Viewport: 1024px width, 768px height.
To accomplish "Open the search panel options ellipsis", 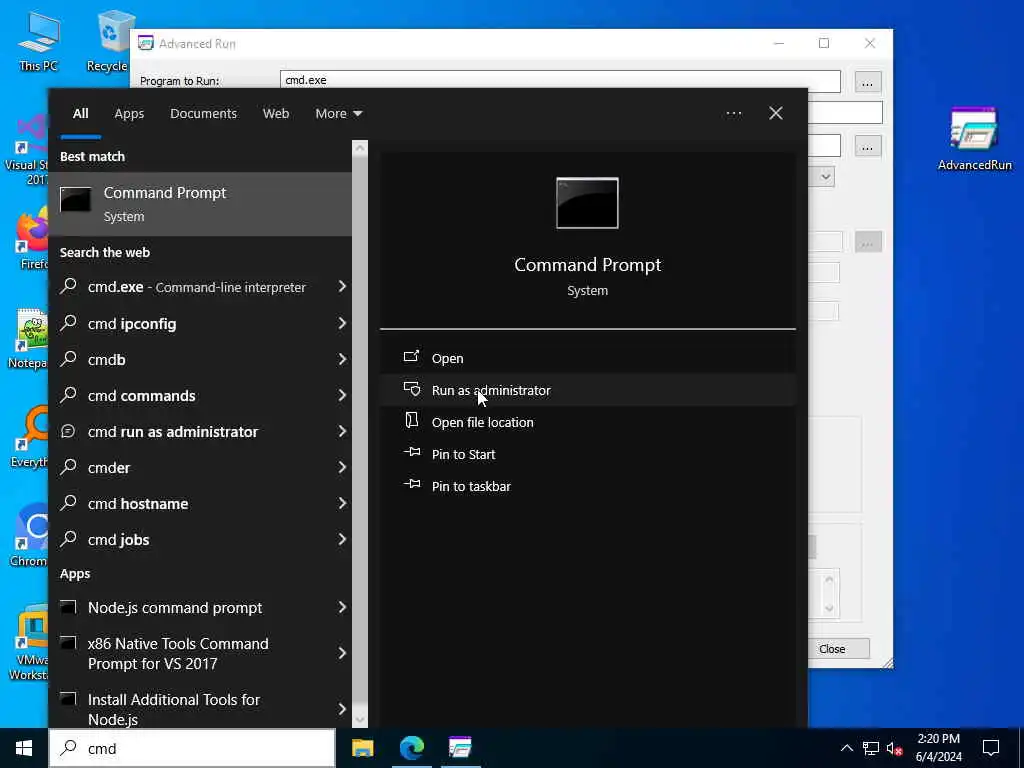I will pyautogui.click(x=733, y=114).
